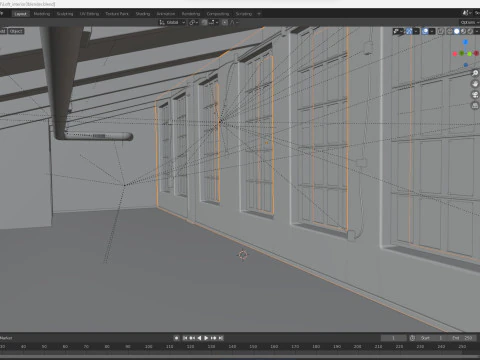Switch to the Scripting workspace
Screen dimensions: 480x360
point(244,14)
